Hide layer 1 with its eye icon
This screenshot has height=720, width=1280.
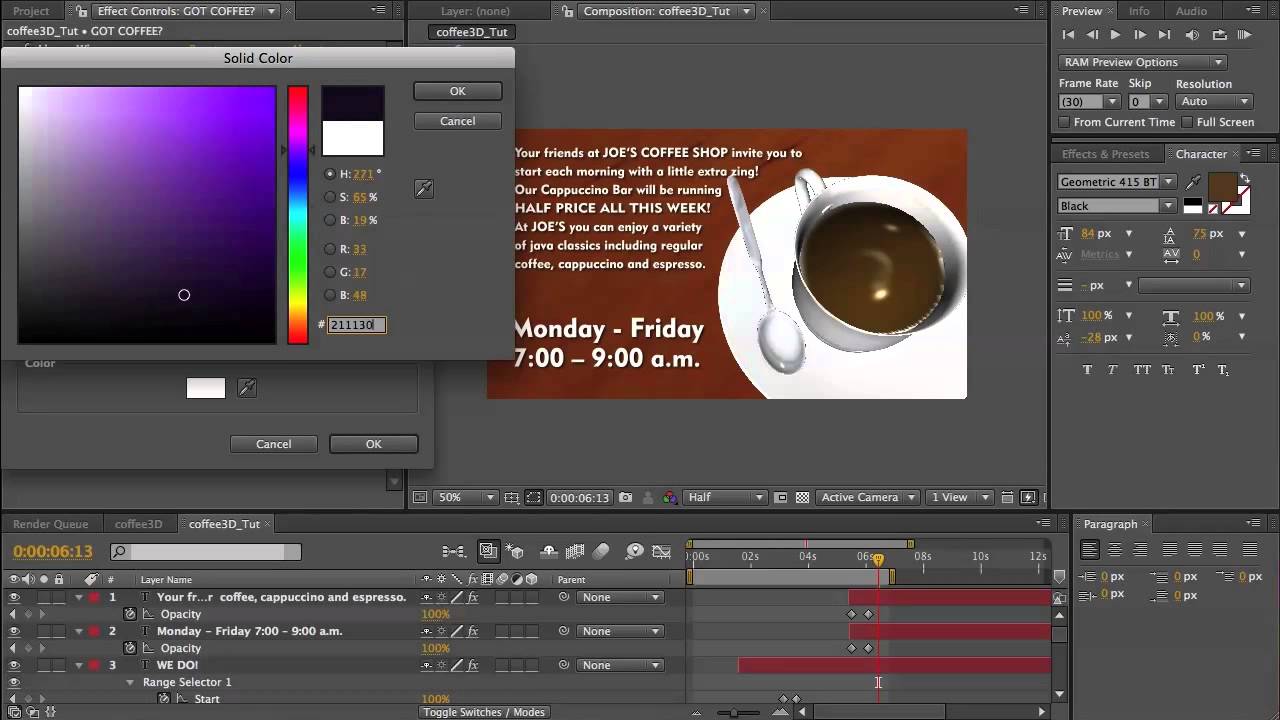pyautogui.click(x=14, y=597)
